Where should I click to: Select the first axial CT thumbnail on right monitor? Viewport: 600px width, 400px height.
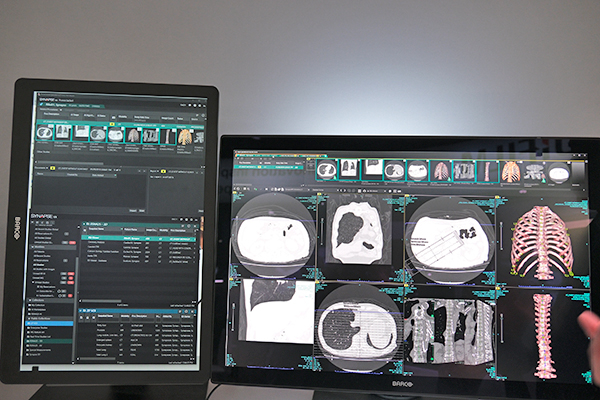pos(326,170)
